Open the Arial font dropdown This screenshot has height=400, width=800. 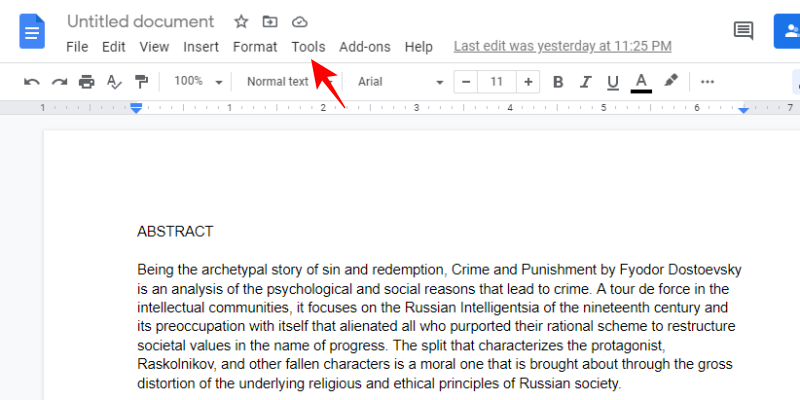(x=400, y=82)
